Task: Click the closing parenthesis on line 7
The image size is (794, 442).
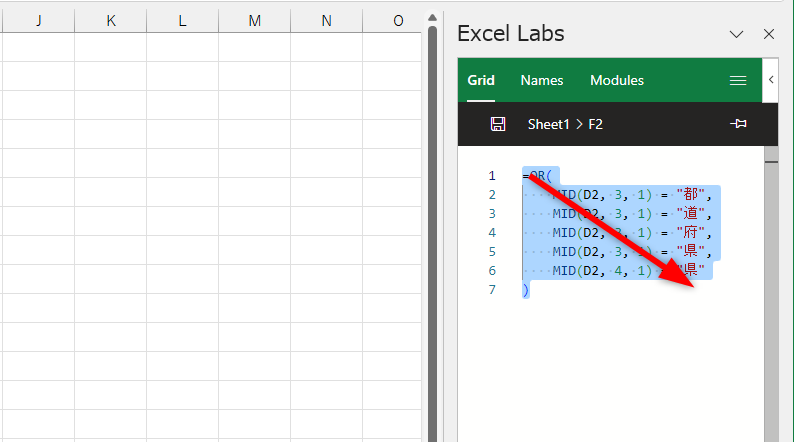Action: [526, 290]
